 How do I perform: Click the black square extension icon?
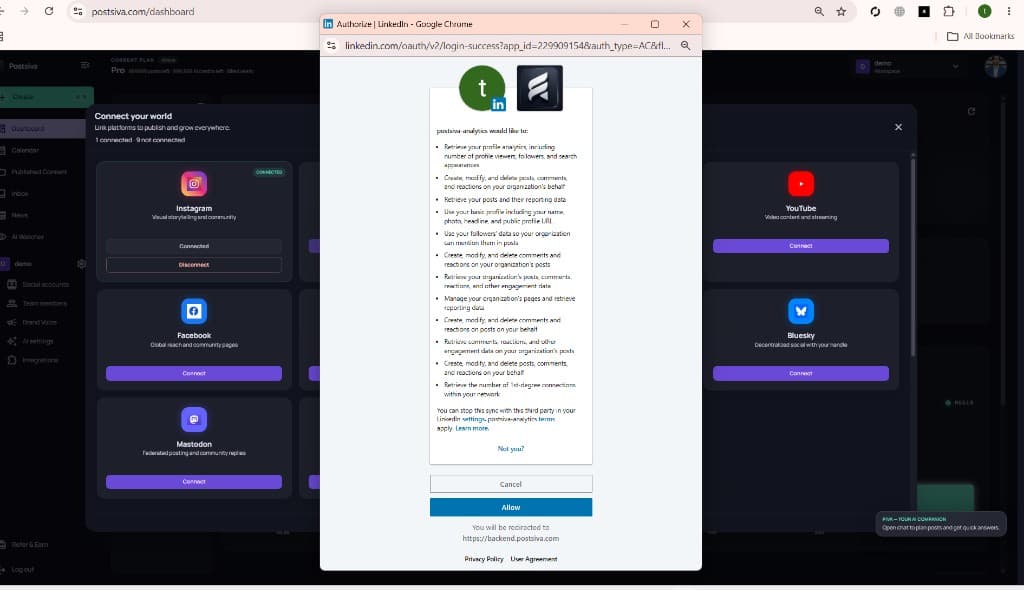pyautogui.click(x=924, y=11)
